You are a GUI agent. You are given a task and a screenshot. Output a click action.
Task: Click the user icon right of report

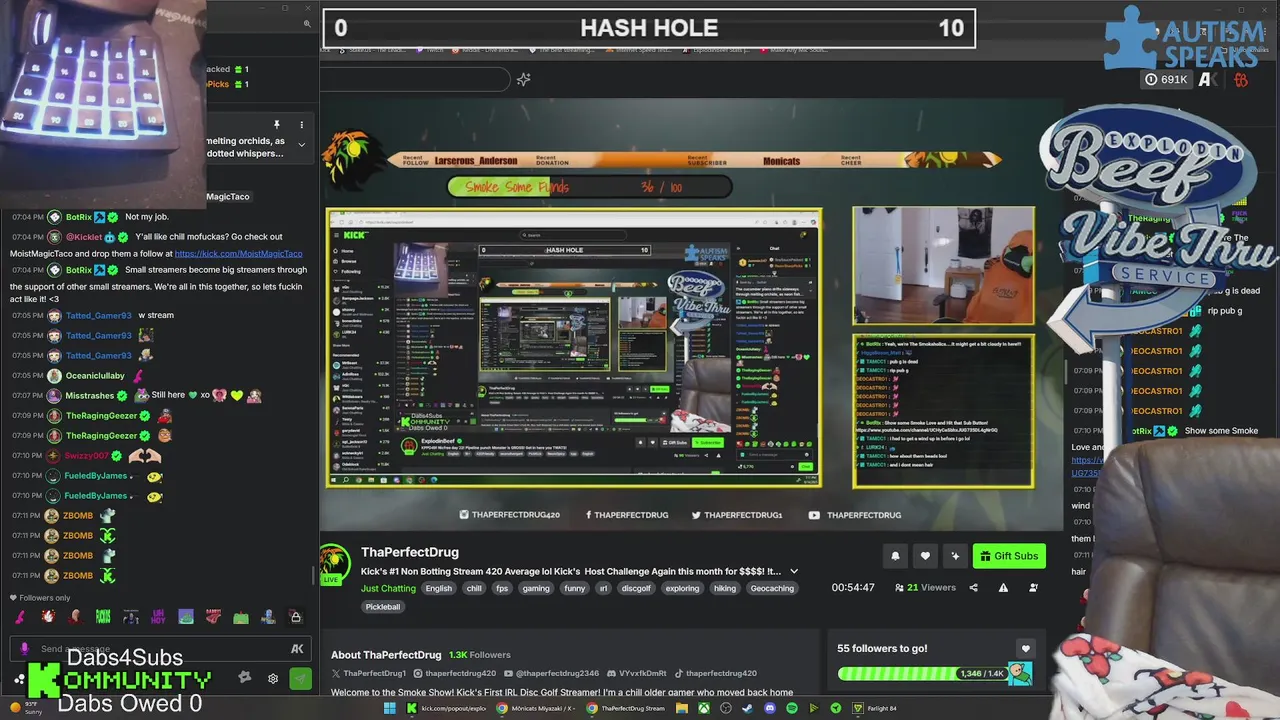click(1033, 588)
